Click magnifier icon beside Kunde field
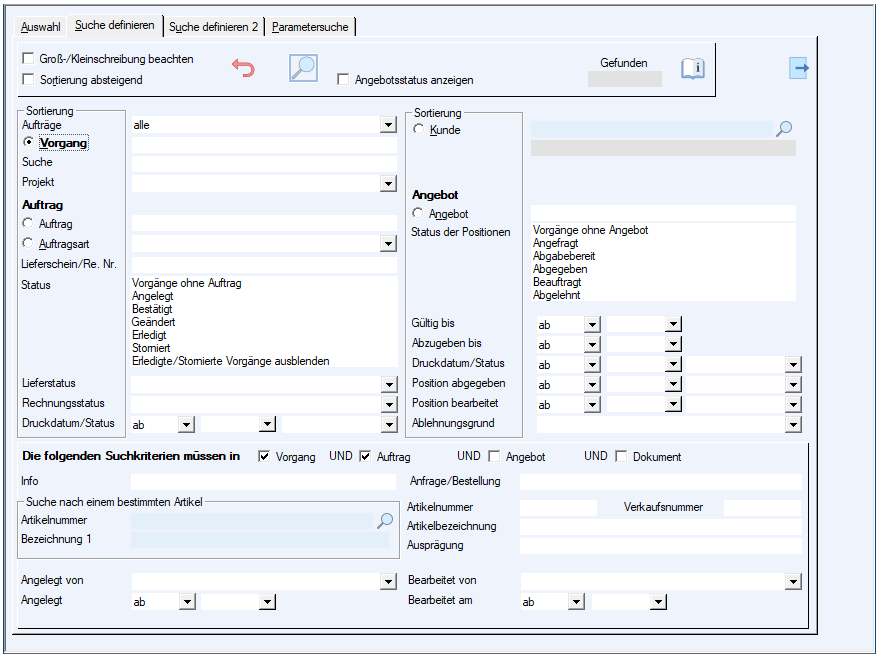Viewport: 881px width, 660px height. [785, 129]
